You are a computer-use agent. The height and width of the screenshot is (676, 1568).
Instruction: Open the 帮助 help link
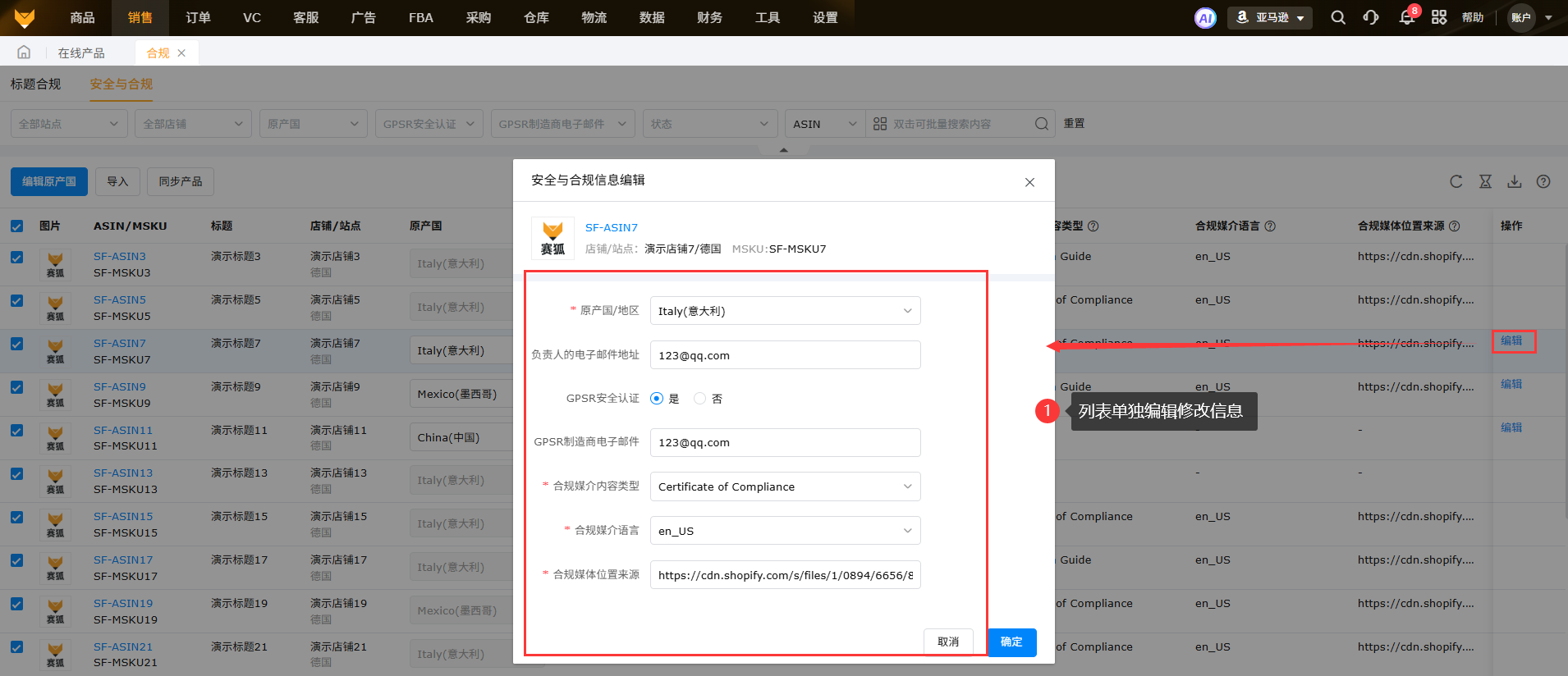pos(1473,18)
